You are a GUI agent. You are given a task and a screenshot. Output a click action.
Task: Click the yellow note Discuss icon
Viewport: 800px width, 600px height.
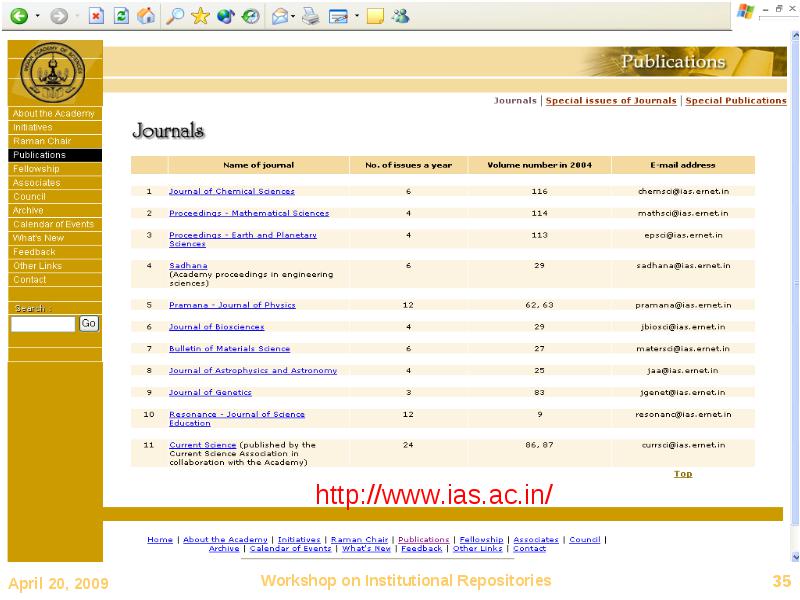pos(375,16)
